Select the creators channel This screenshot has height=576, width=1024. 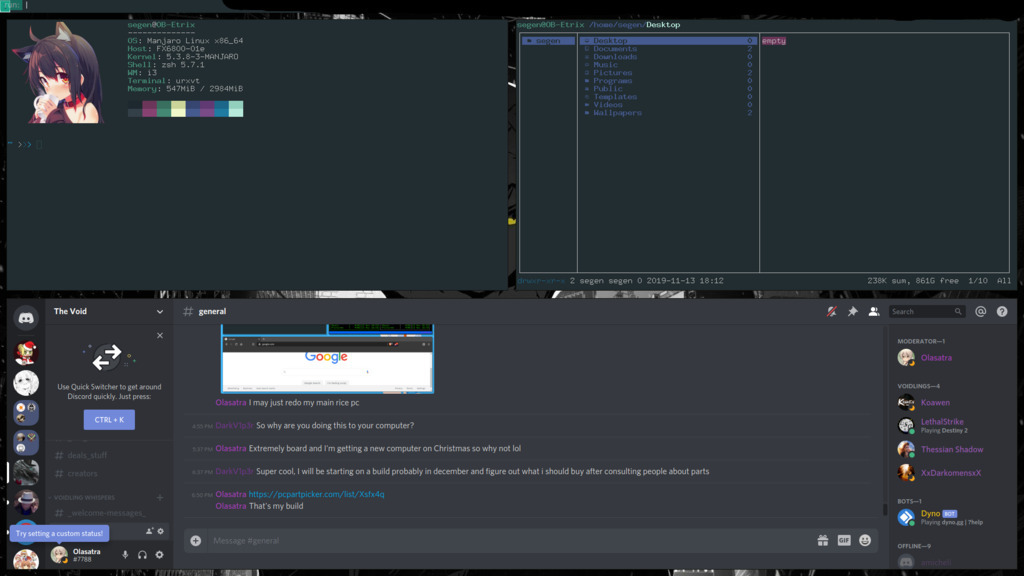point(82,473)
